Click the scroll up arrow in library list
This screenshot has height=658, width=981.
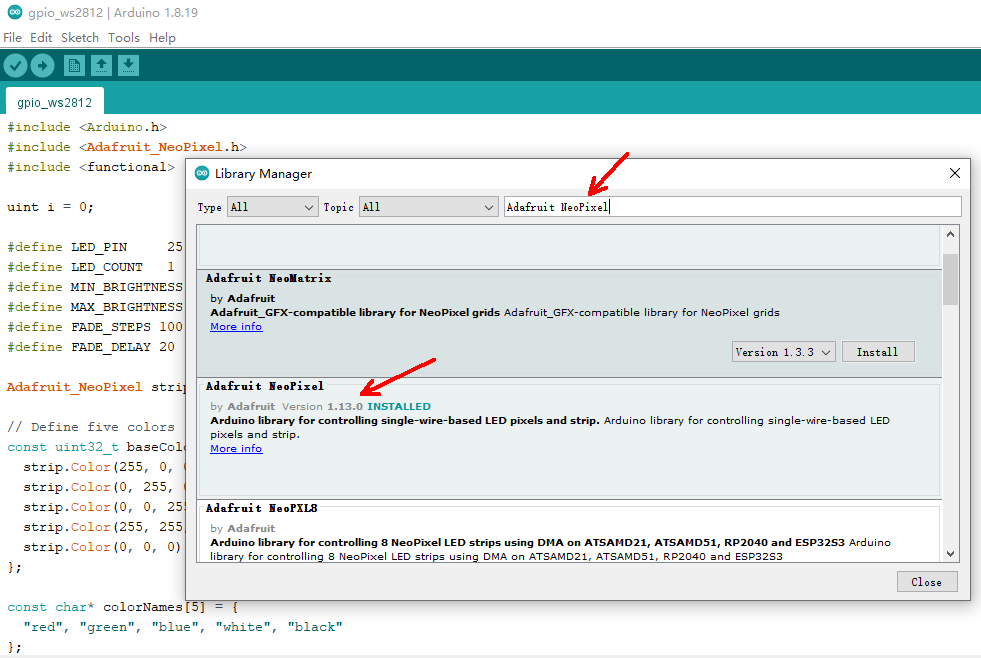click(x=950, y=234)
